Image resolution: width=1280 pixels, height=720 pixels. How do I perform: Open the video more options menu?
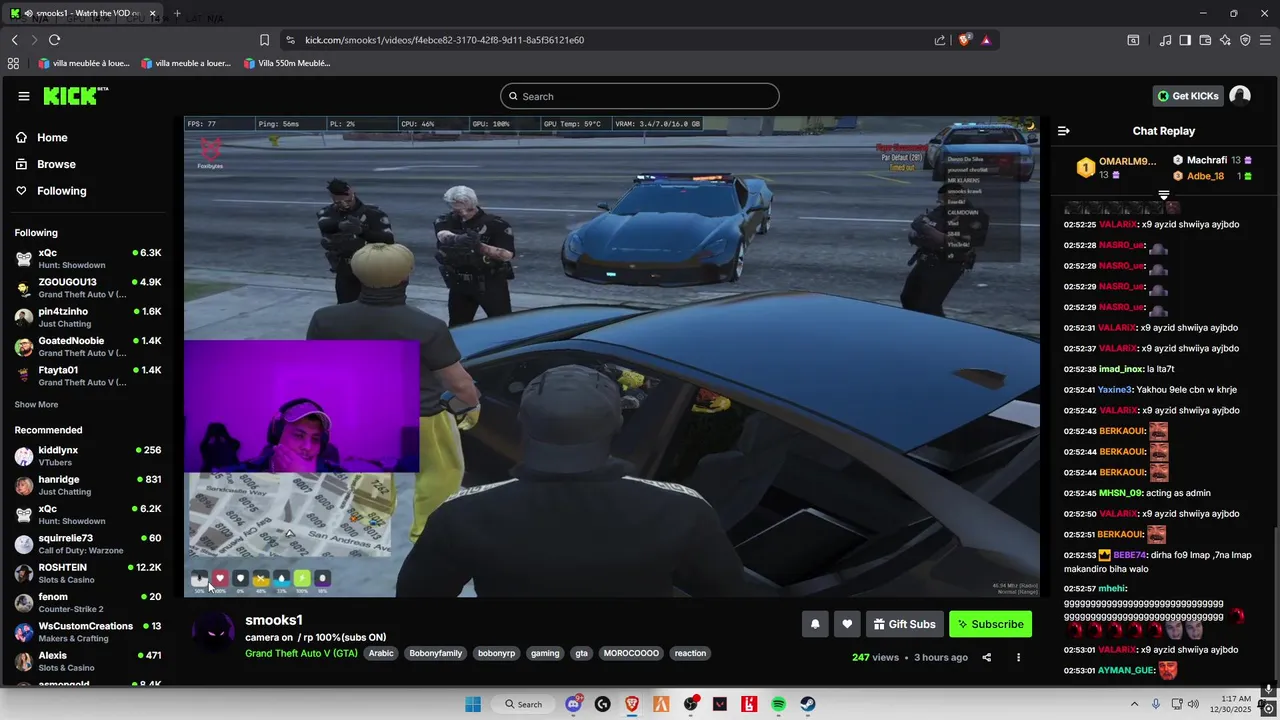click(1019, 657)
